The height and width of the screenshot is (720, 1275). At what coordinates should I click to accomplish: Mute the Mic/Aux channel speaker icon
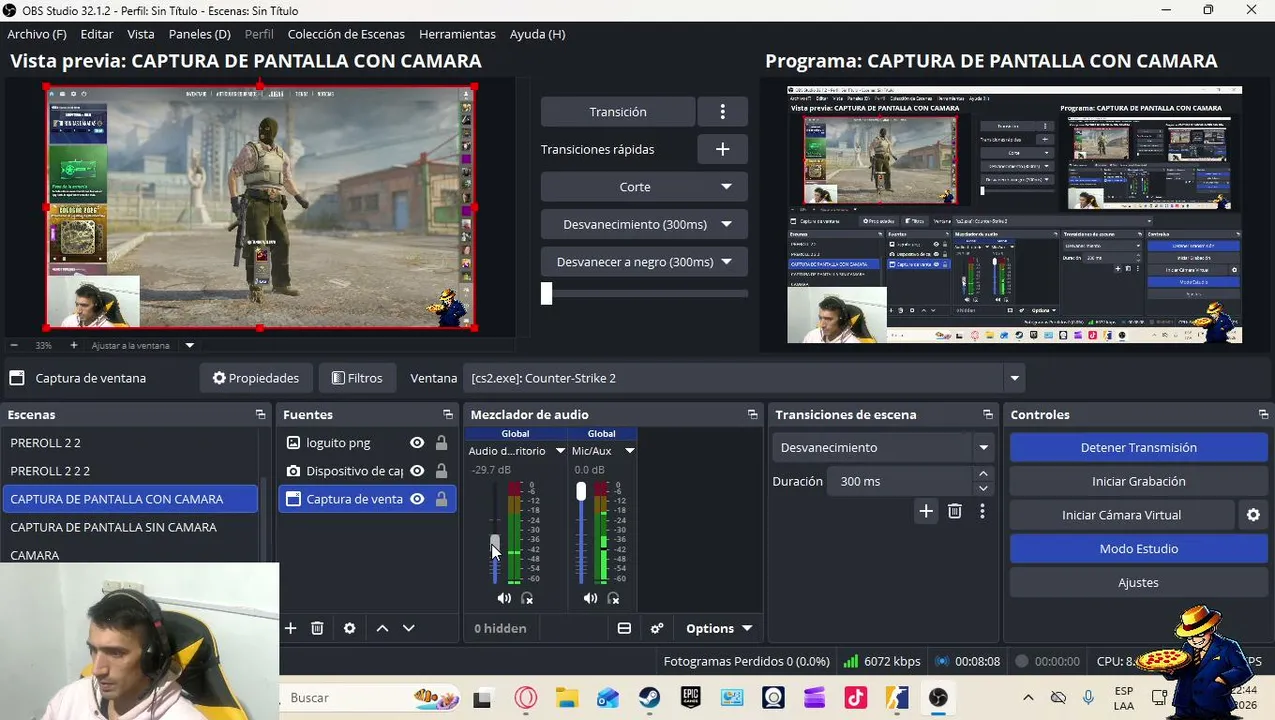(590, 598)
